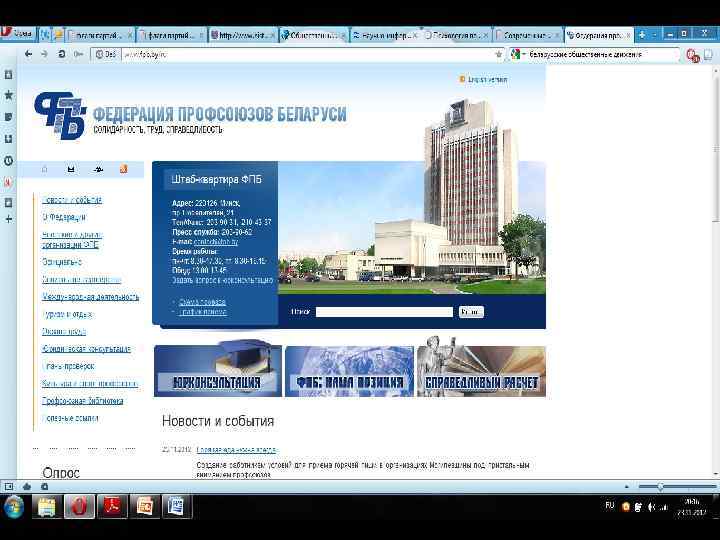Image resolution: width=720 pixels, height=540 pixels.
Task: Click the password wand key icon
Action: click(79, 54)
